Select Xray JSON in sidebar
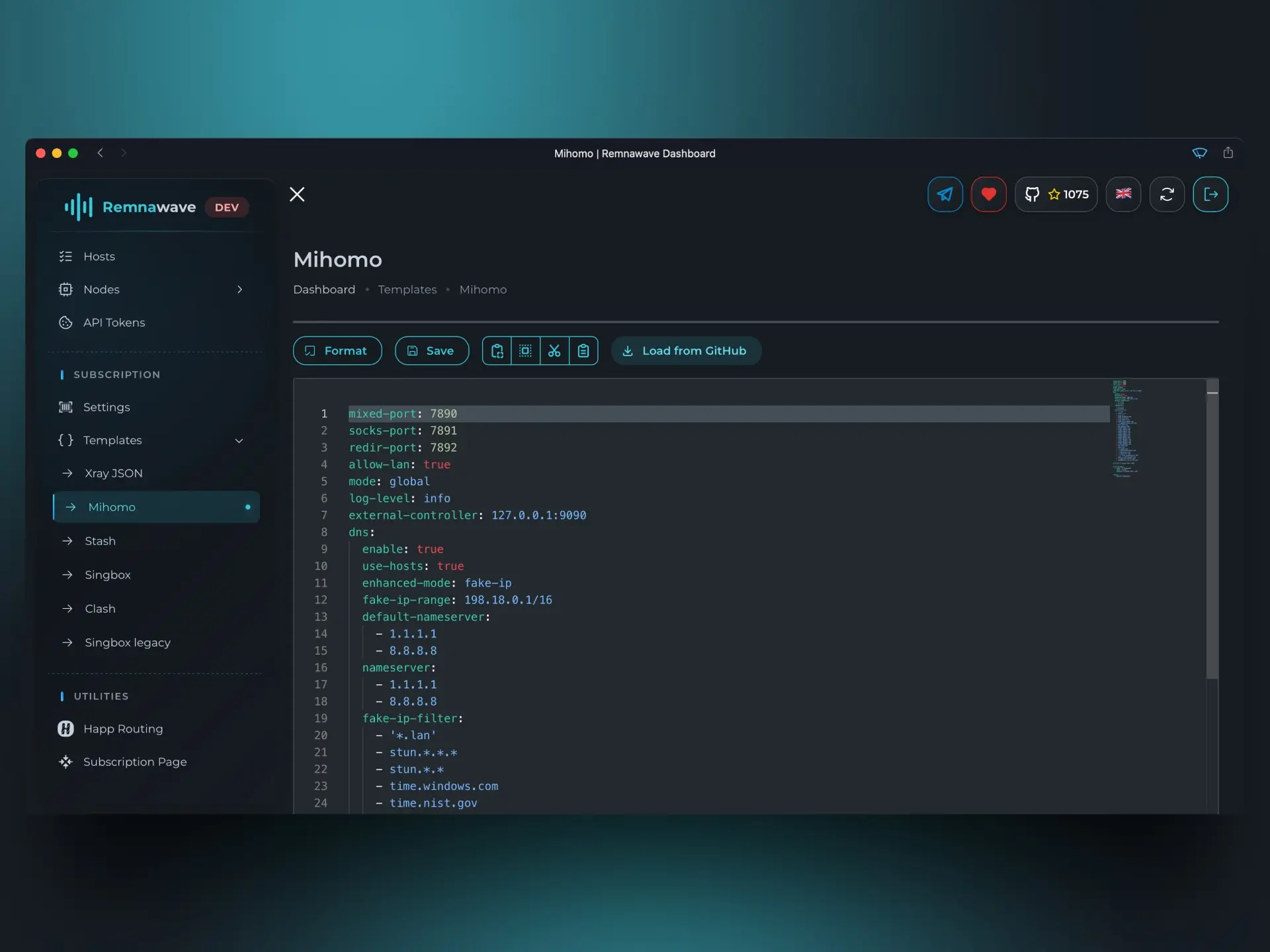The image size is (1270, 952). [113, 473]
